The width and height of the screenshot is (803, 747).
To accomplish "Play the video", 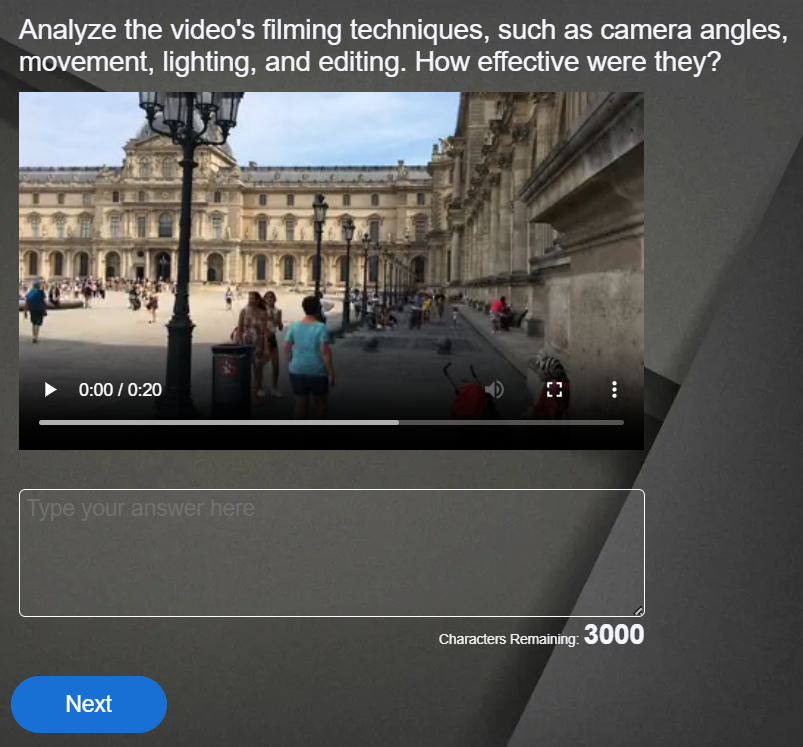I will pyautogui.click(x=50, y=390).
